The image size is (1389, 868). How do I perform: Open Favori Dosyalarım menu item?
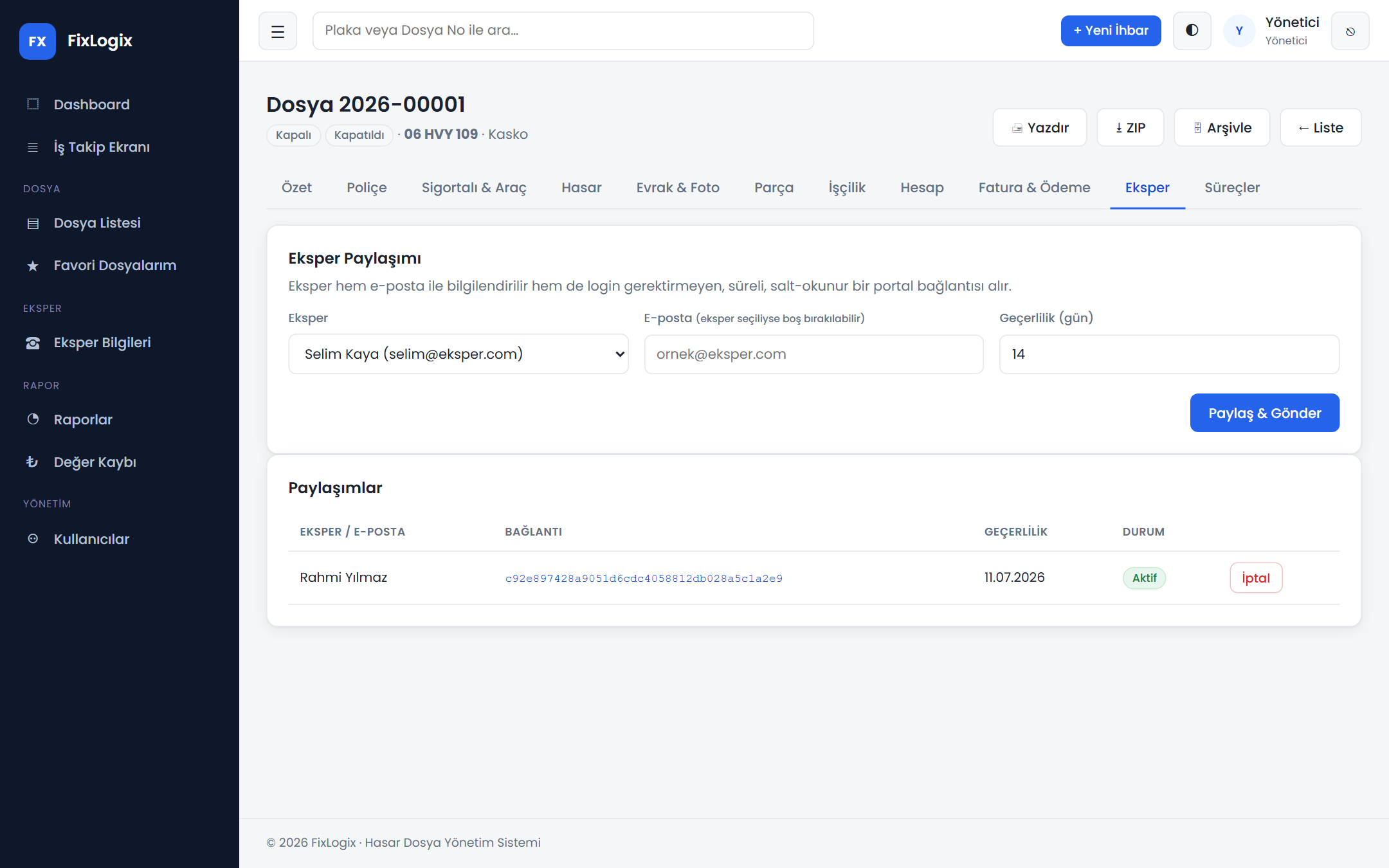coord(120,266)
